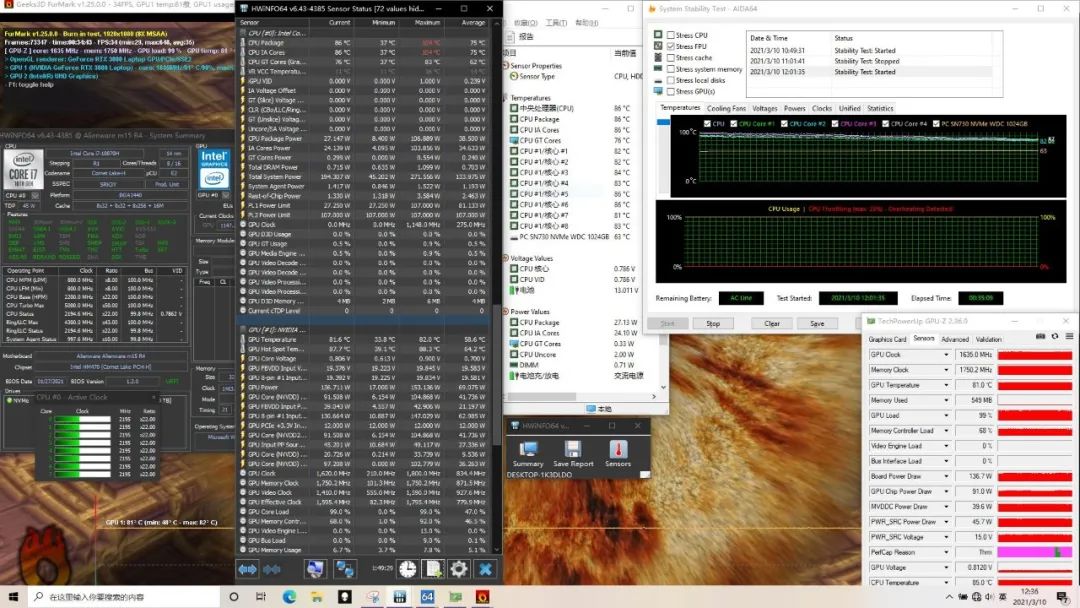Open Graphics Card tab in GPU-Z
The image size is (1080, 608).
point(887,339)
